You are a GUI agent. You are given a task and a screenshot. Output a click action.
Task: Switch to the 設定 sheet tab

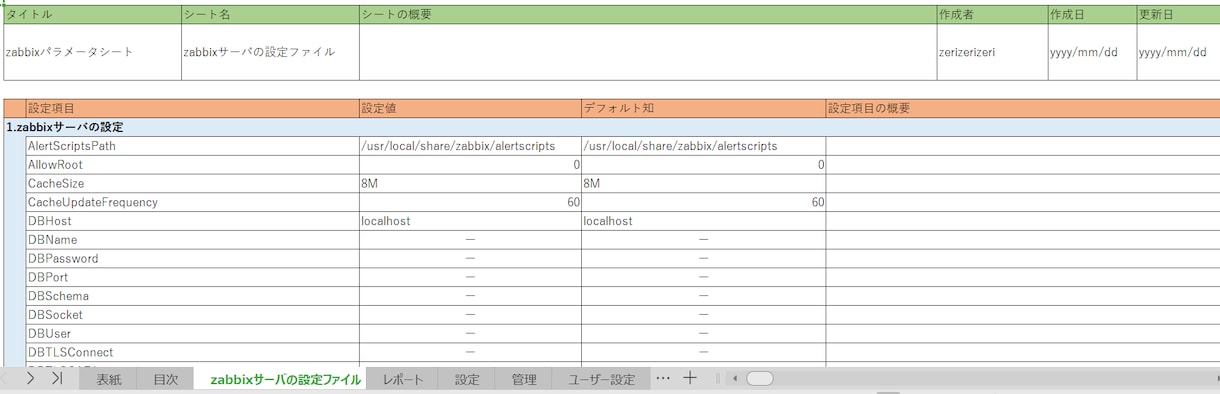(467, 380)
